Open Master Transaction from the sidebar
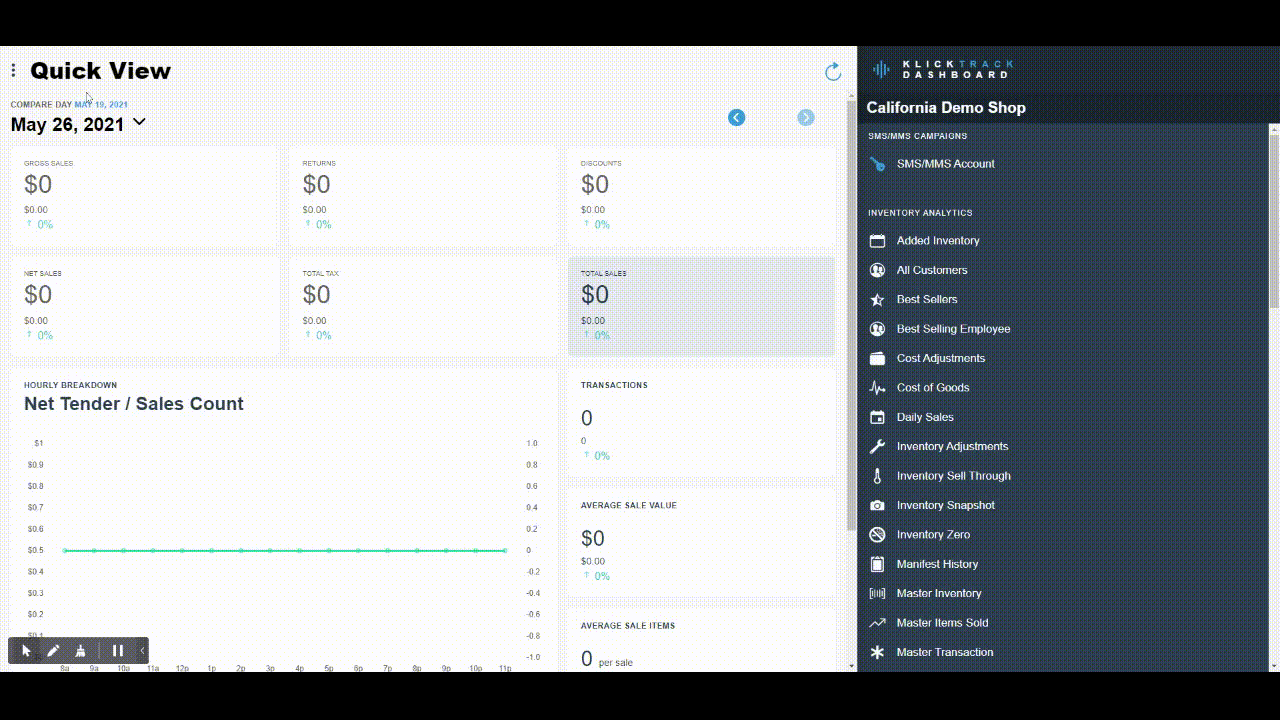Image resolution: width=1280 pixels, height=720 pixels. point(944,652)
